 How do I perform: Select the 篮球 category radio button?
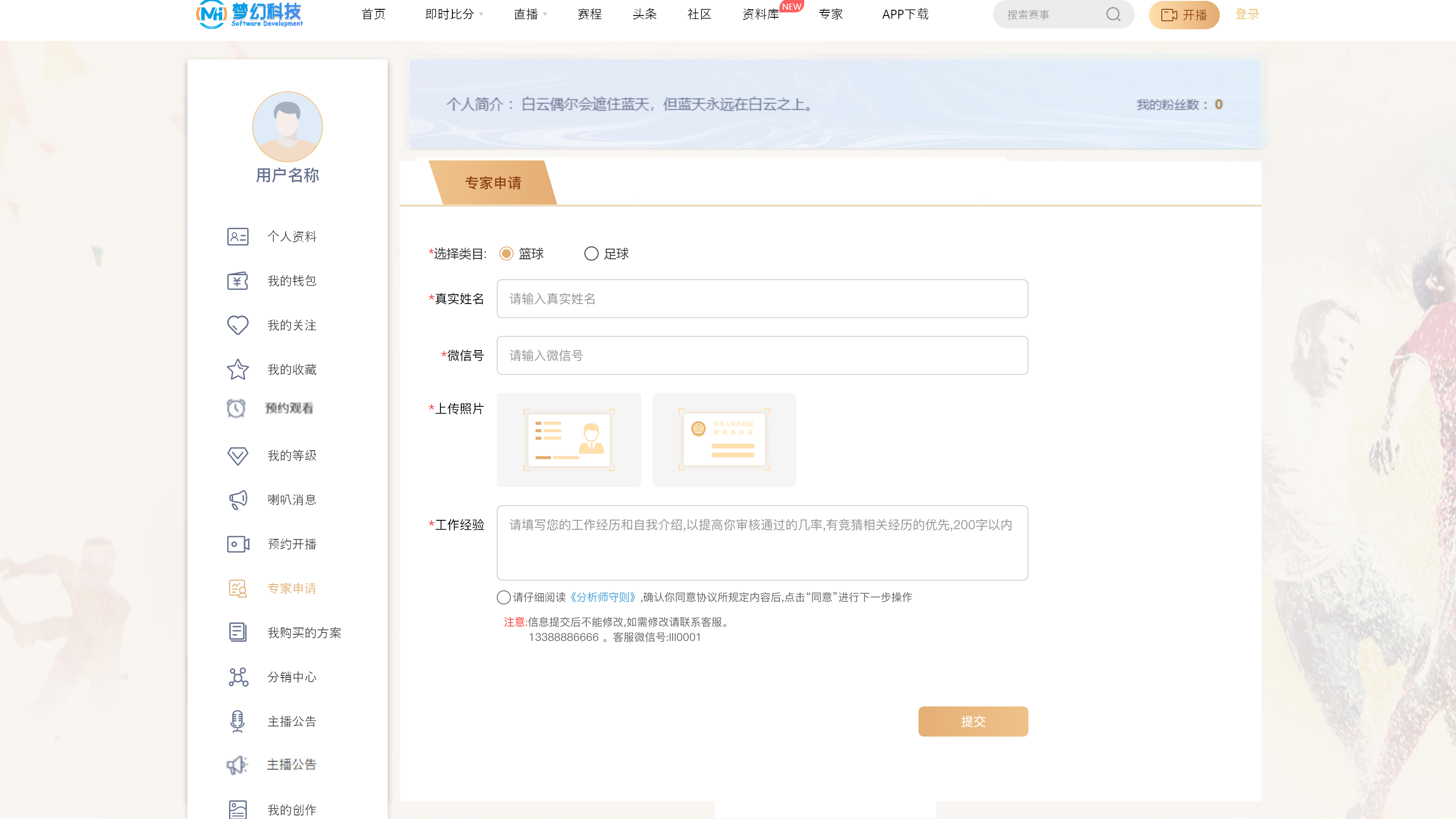pos(506,254)
